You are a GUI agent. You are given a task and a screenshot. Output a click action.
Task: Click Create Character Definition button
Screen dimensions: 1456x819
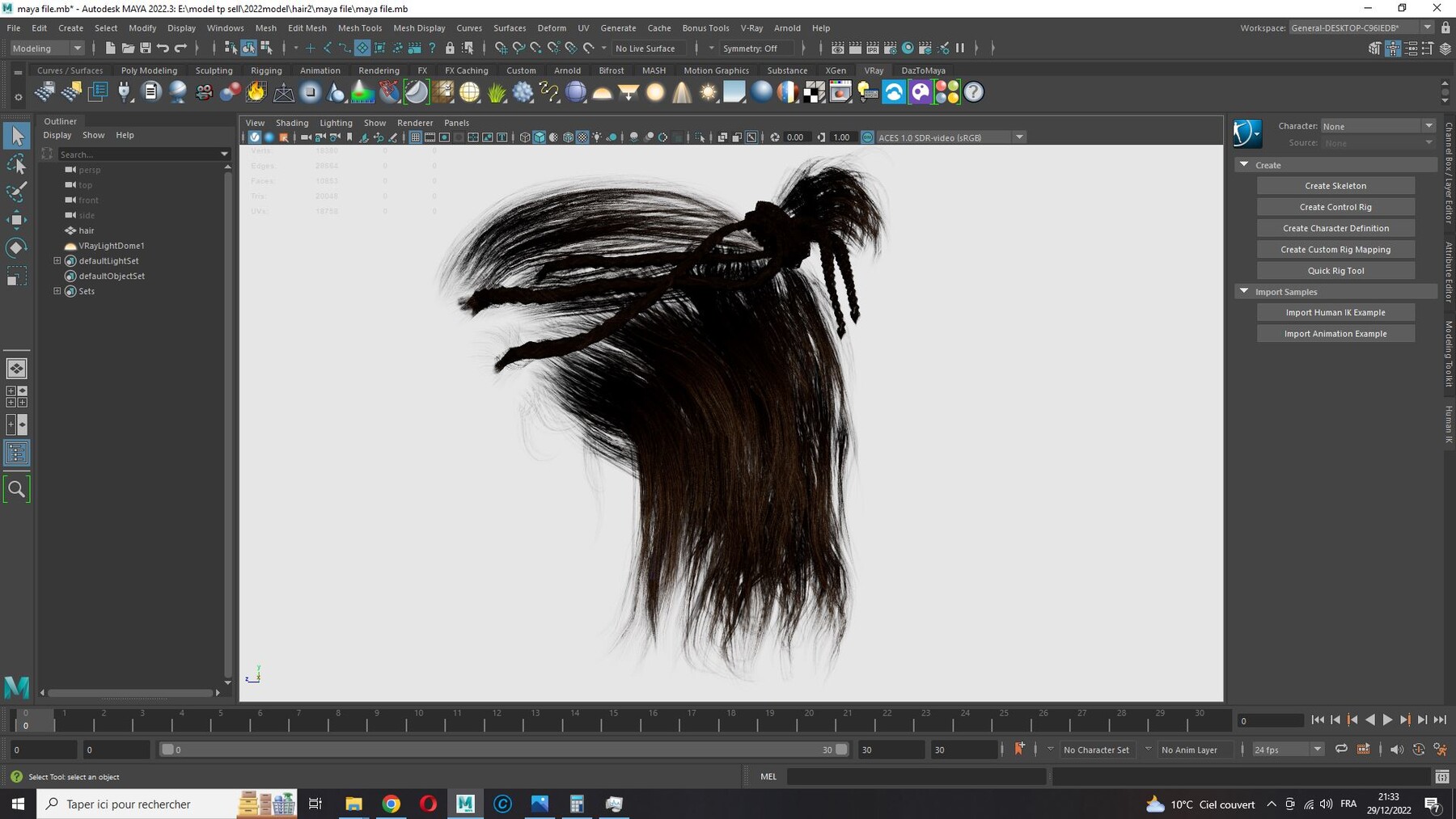coord(1335,229)
